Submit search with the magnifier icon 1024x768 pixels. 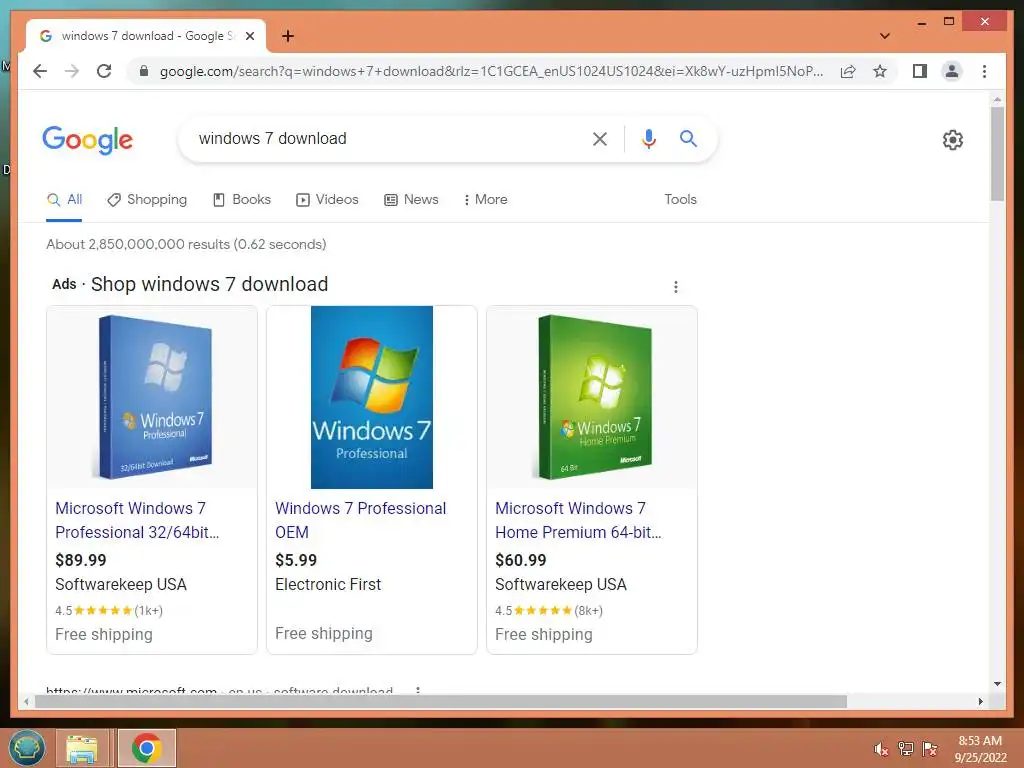point(688,138)
